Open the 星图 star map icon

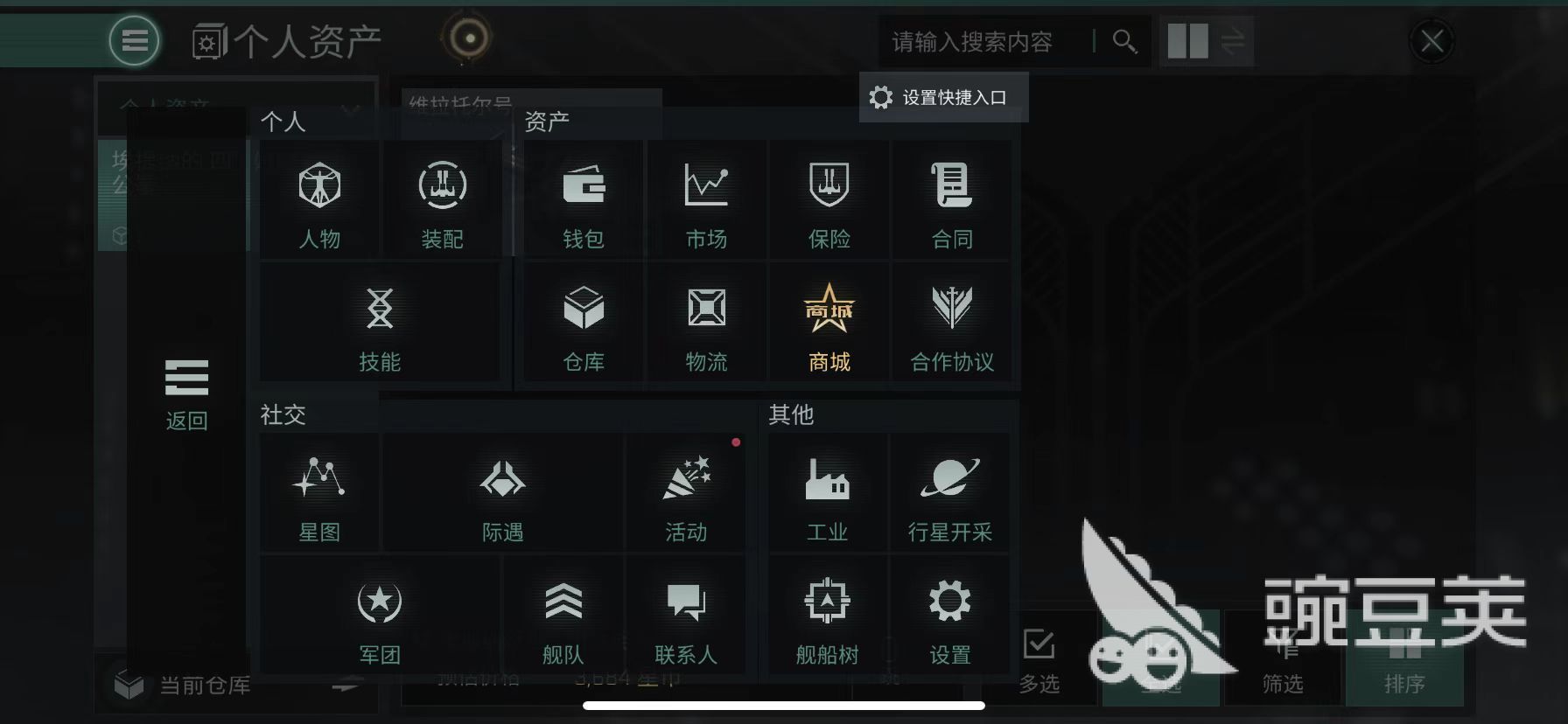pyautogui.click(x=319, y=492)
